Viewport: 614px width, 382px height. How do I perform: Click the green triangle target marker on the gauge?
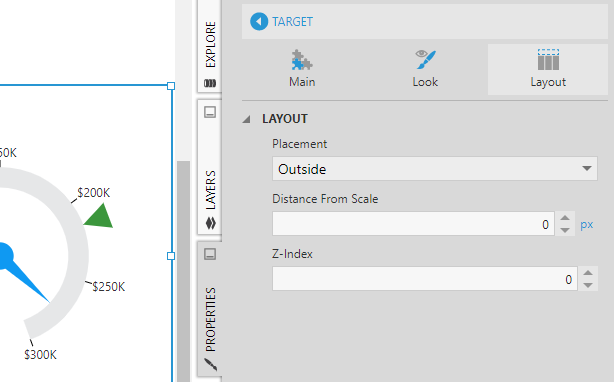click(99, 216)
